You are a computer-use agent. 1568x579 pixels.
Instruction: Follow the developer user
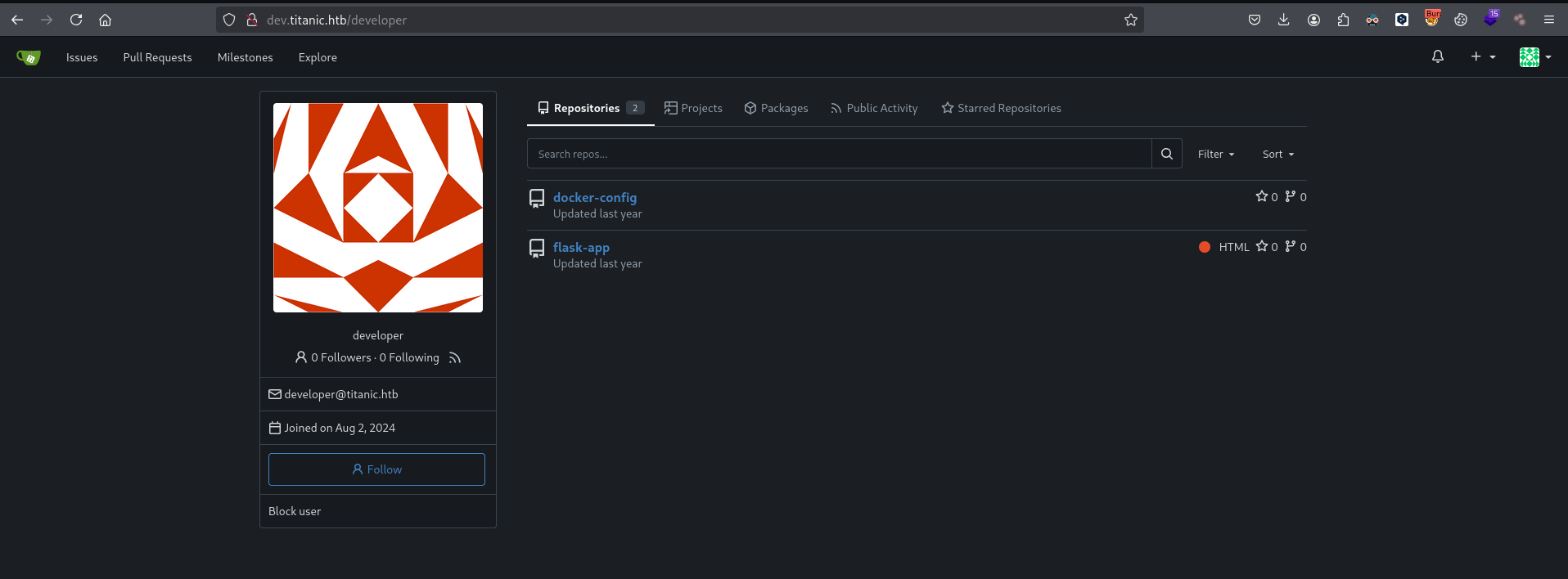[x=376, y=469]
